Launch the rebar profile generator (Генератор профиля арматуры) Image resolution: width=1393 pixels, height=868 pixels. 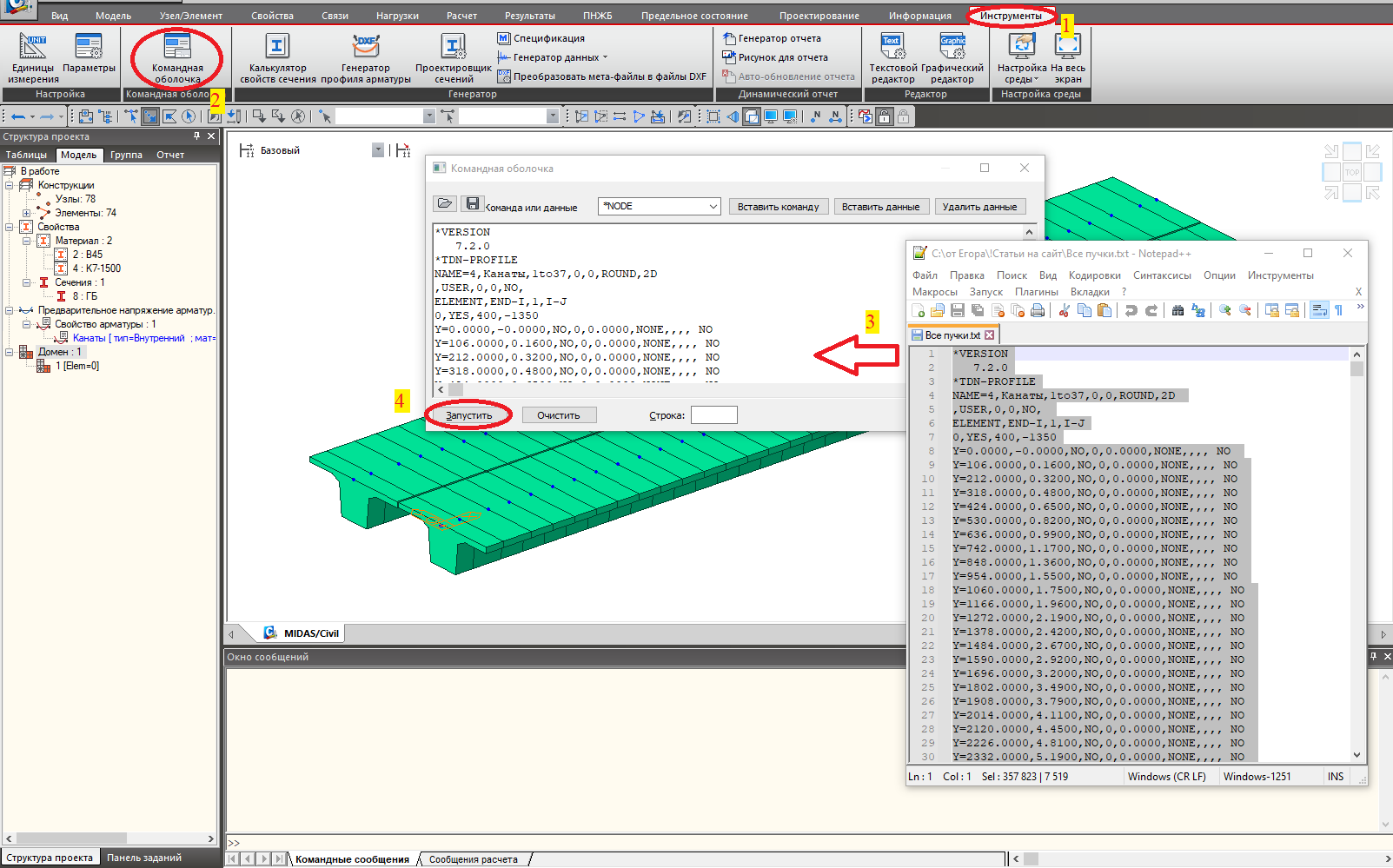[366, 56]
